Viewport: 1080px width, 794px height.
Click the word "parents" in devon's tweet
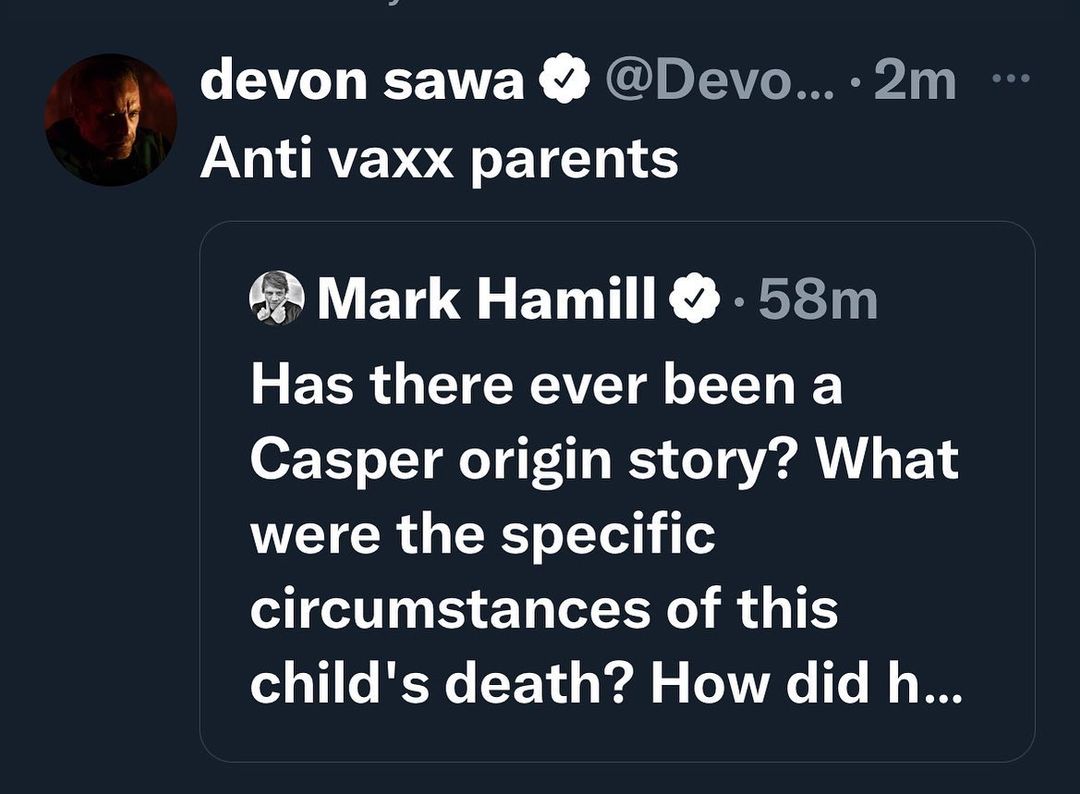coord(574,159)
